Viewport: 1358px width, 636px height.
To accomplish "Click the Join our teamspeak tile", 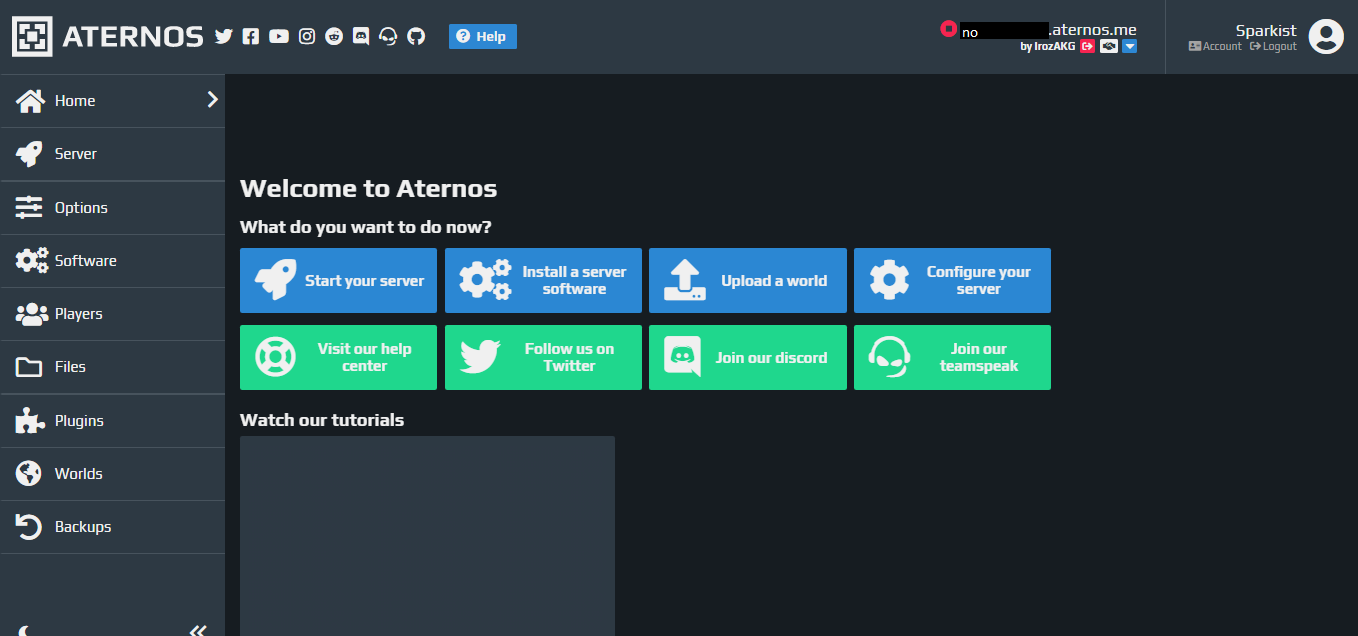I will [x=952, y=357].
